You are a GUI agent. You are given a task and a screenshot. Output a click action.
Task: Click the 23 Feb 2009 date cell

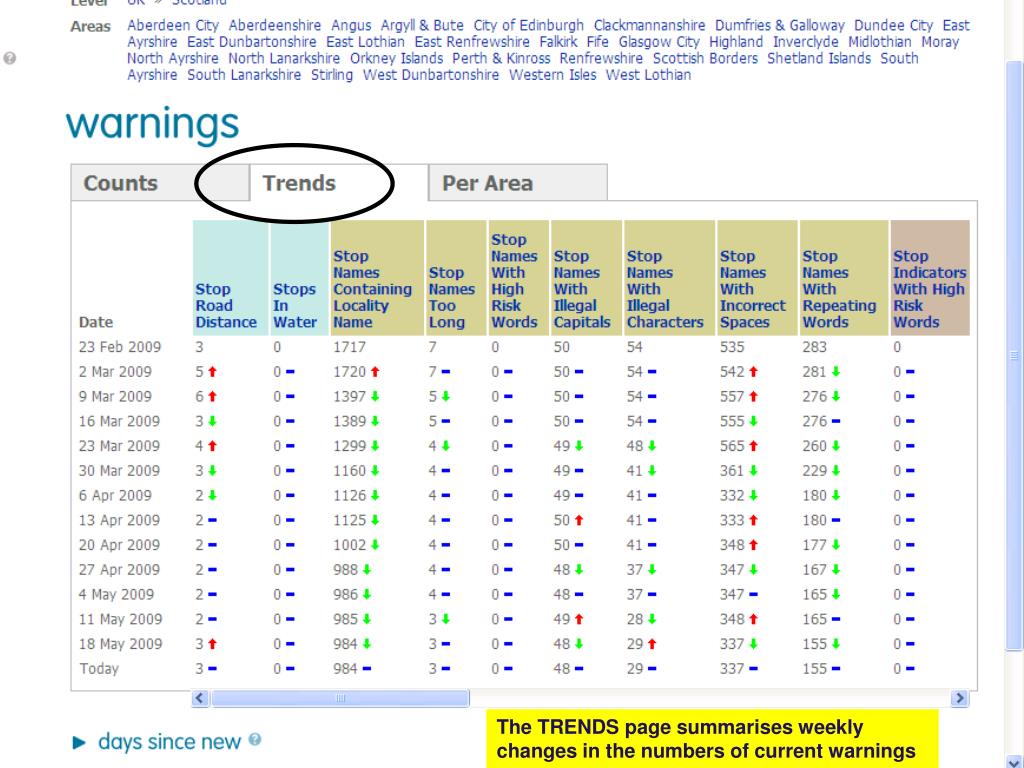click(x=120, y=347)
